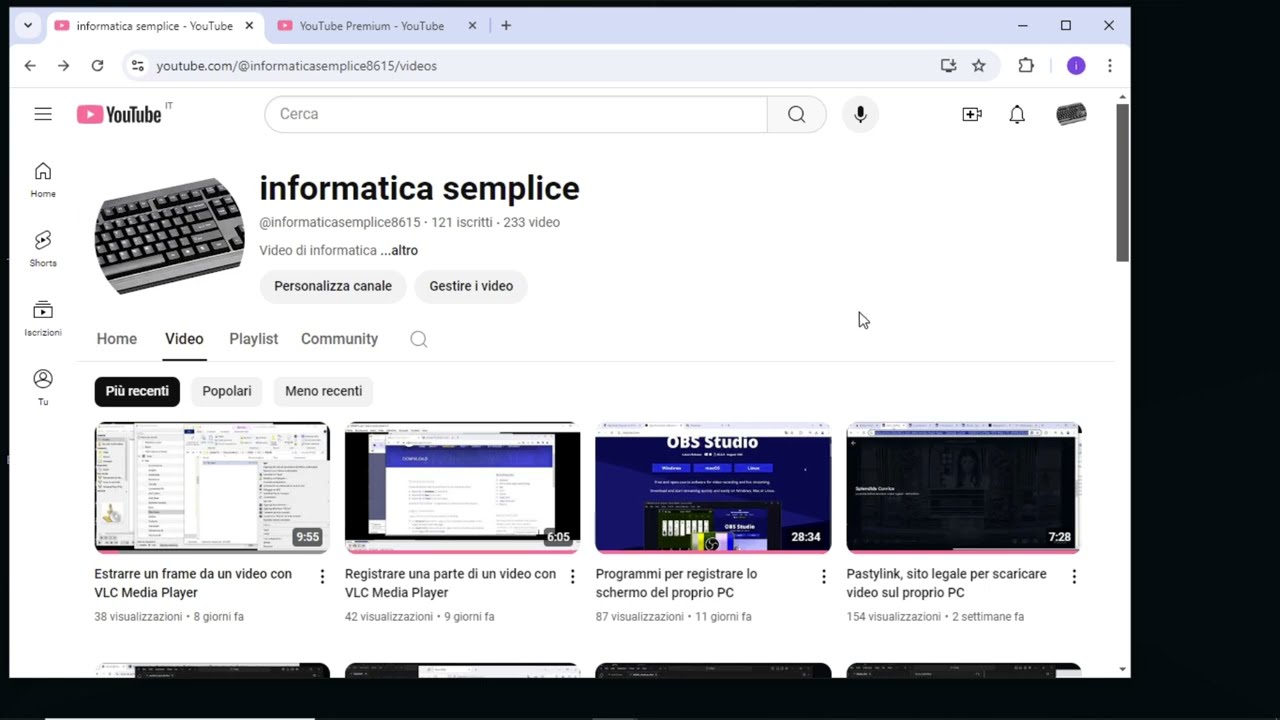This screenshot has height=720, width=1280.
Task: Open options for Pastylink video
Action: click(x=1074, y=576)
